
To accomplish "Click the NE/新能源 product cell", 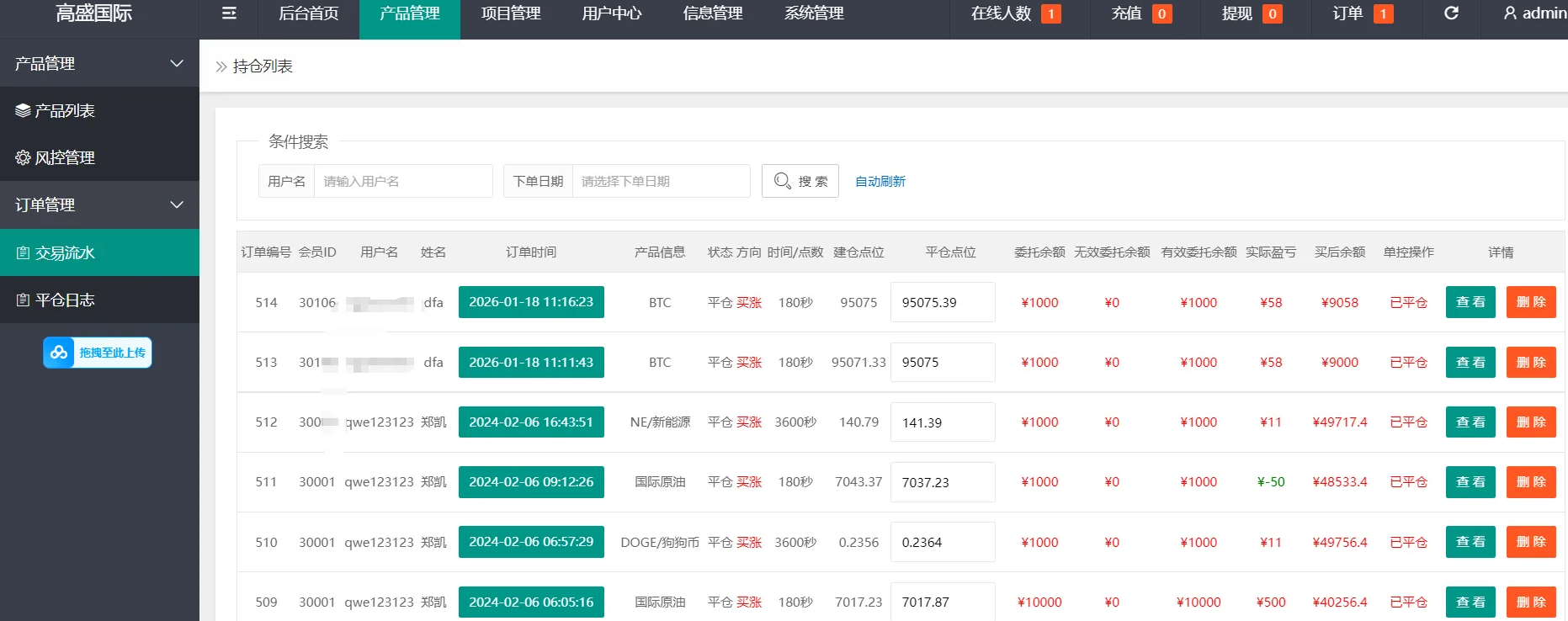I will point(660,422).
